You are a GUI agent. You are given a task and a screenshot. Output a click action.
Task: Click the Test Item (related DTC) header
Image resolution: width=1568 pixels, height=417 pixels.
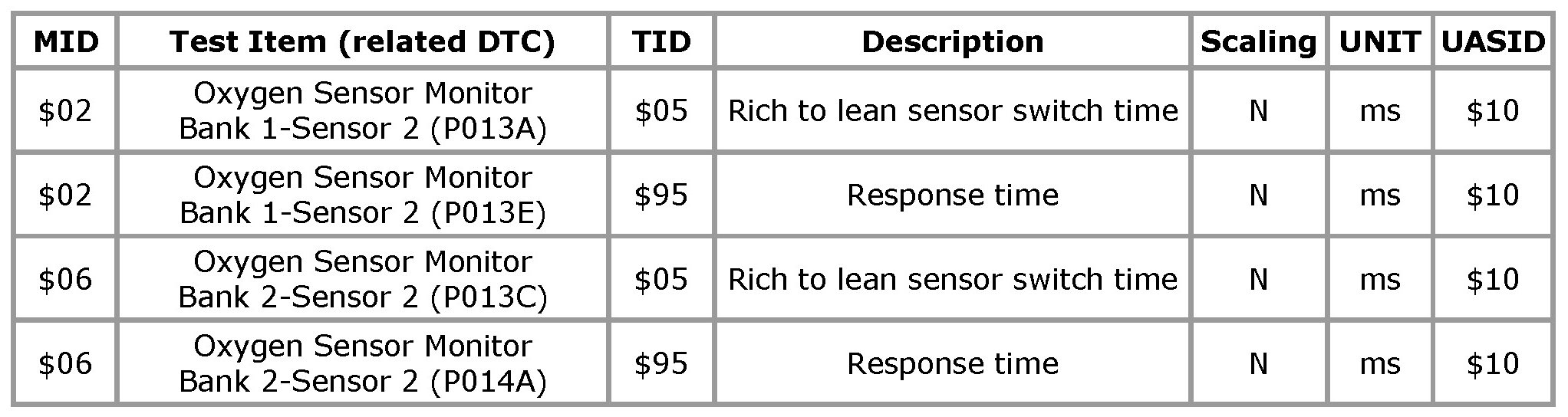pyautogui.click(x=362, y=41)
